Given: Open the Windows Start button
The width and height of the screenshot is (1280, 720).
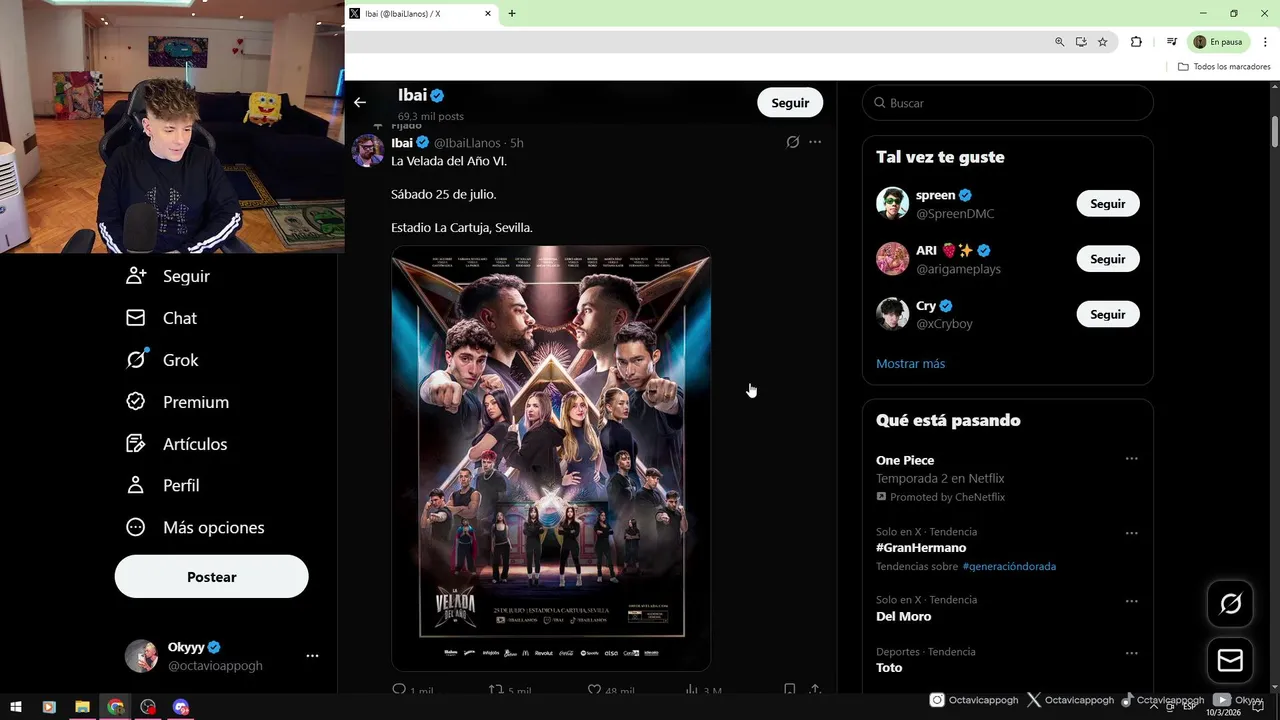Looking at the screenshot, I should tap(16, 707).
